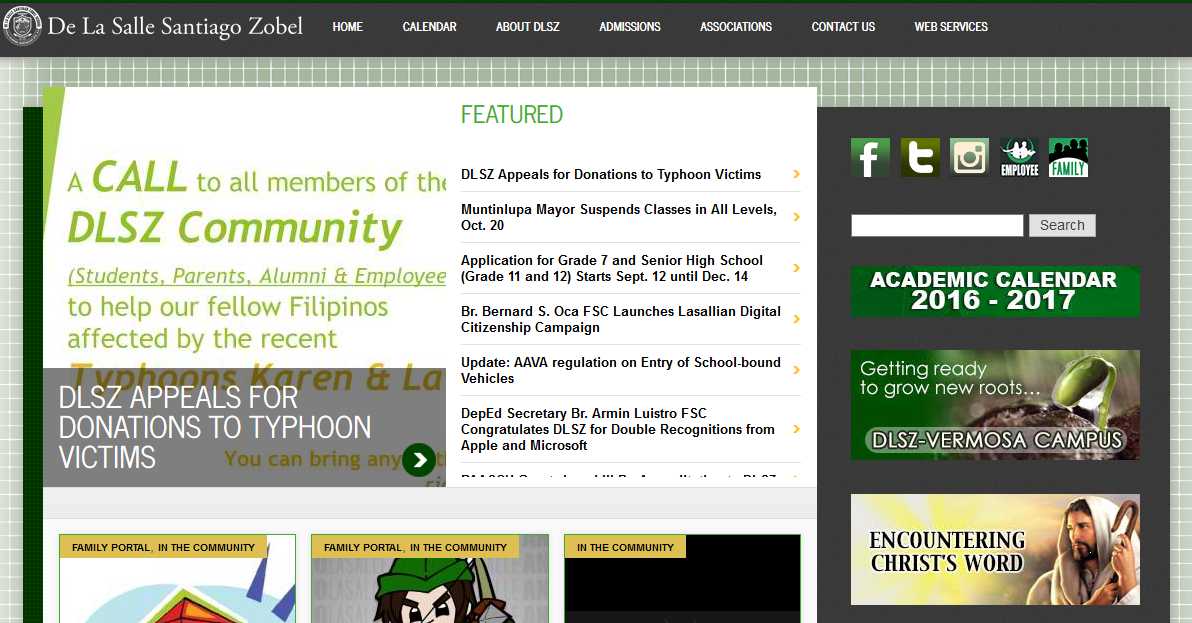Screen dimensions: 1192x623
Task: Click the FEATURED section heading
Action: 512,115
